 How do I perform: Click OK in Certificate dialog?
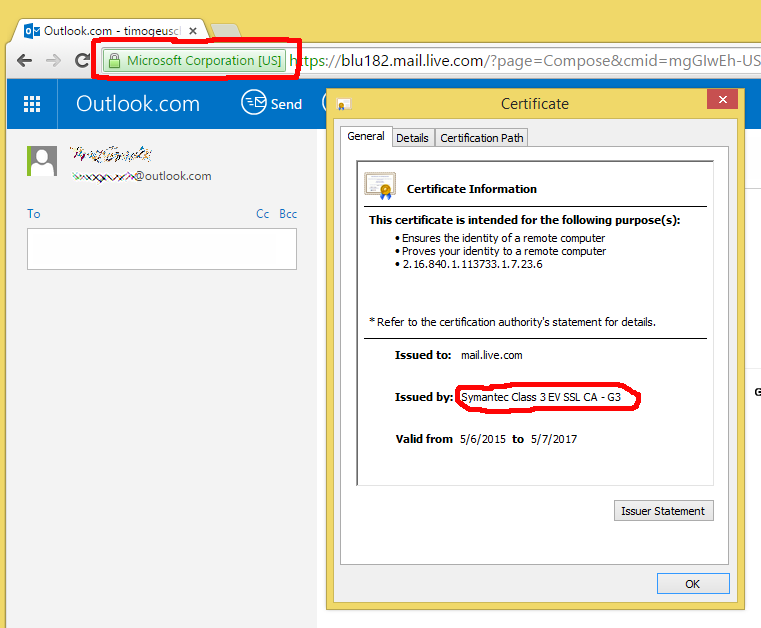(x=693, y=583)
